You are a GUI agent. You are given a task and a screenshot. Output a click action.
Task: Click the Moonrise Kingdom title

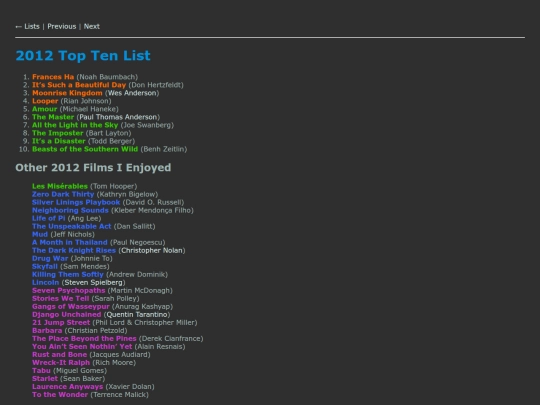(x=67, y=93)
